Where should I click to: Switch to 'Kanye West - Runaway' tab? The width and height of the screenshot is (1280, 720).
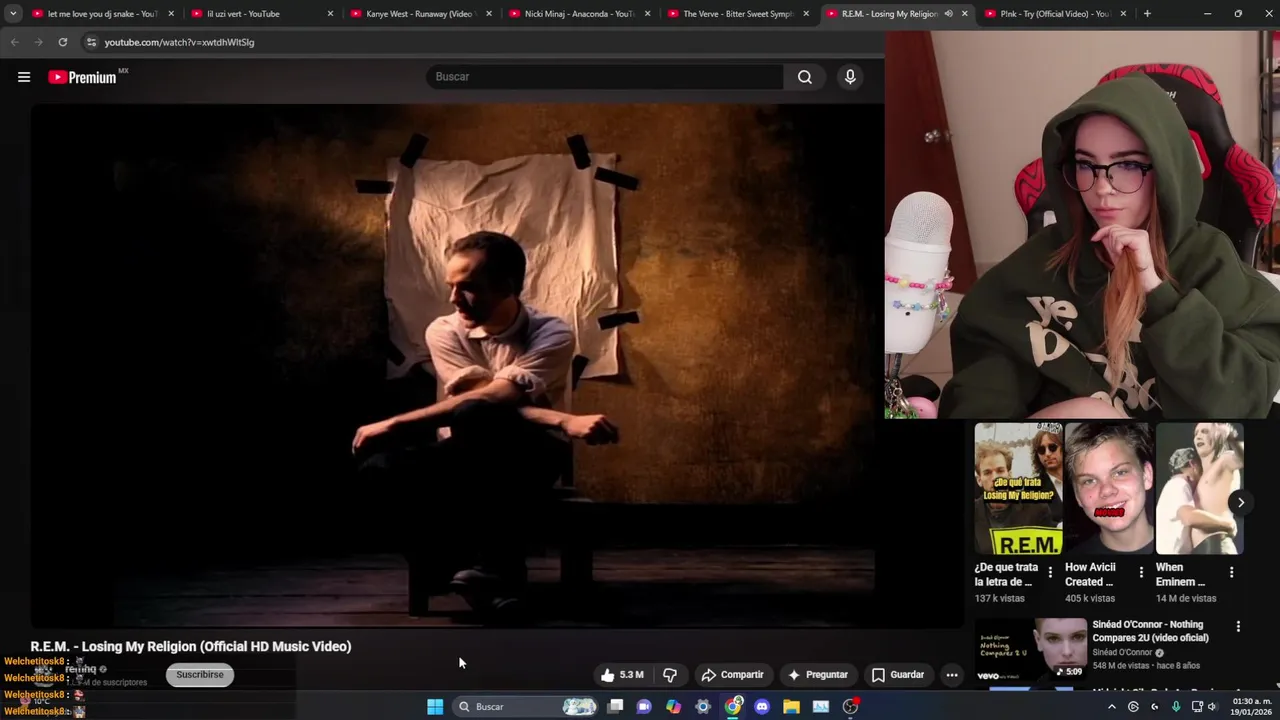(418, 14)
